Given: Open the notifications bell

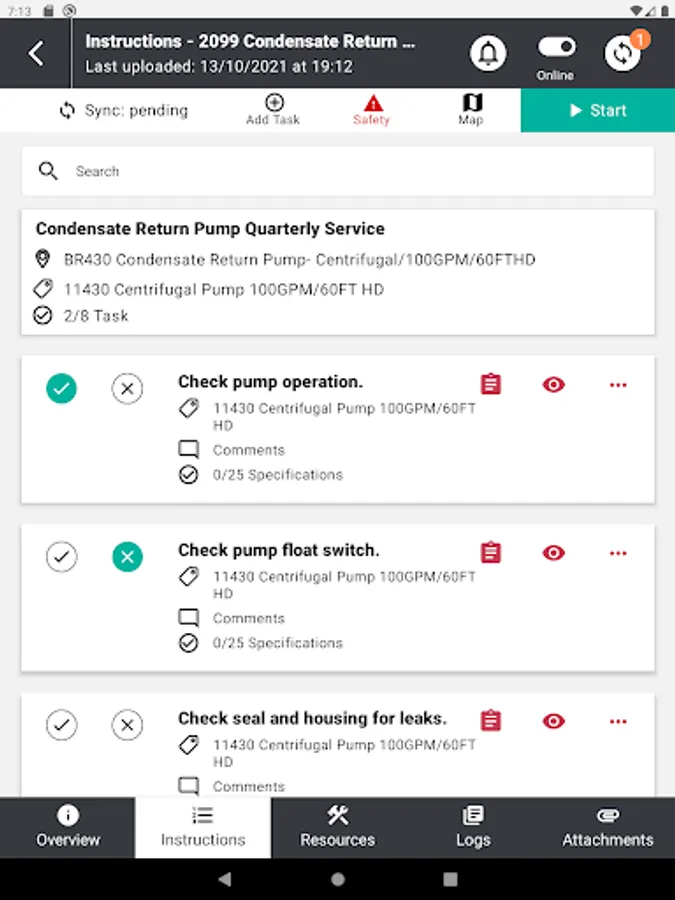Looking at the screenshot, I should (488, 53).
